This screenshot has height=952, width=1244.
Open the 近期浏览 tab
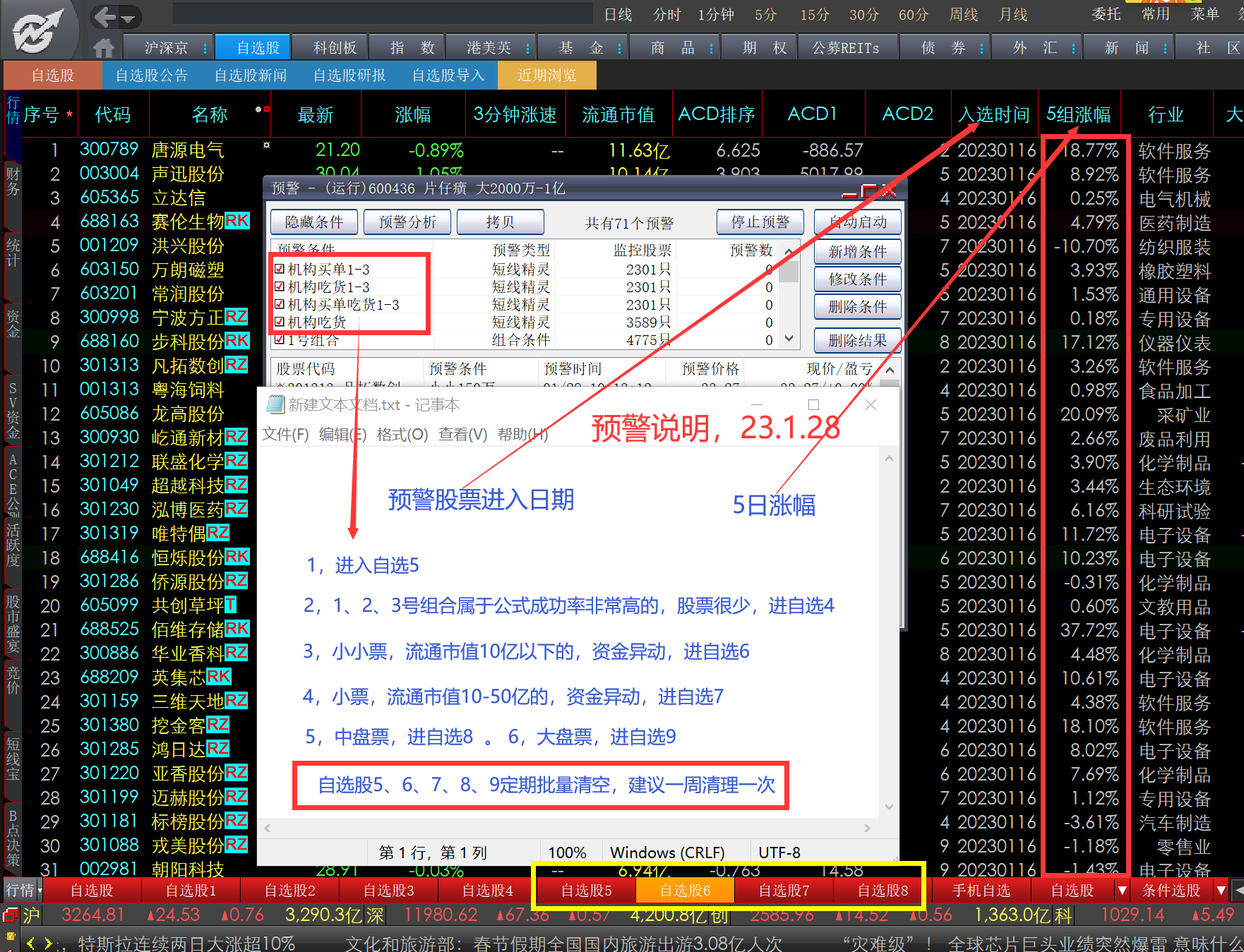(547, 76)
